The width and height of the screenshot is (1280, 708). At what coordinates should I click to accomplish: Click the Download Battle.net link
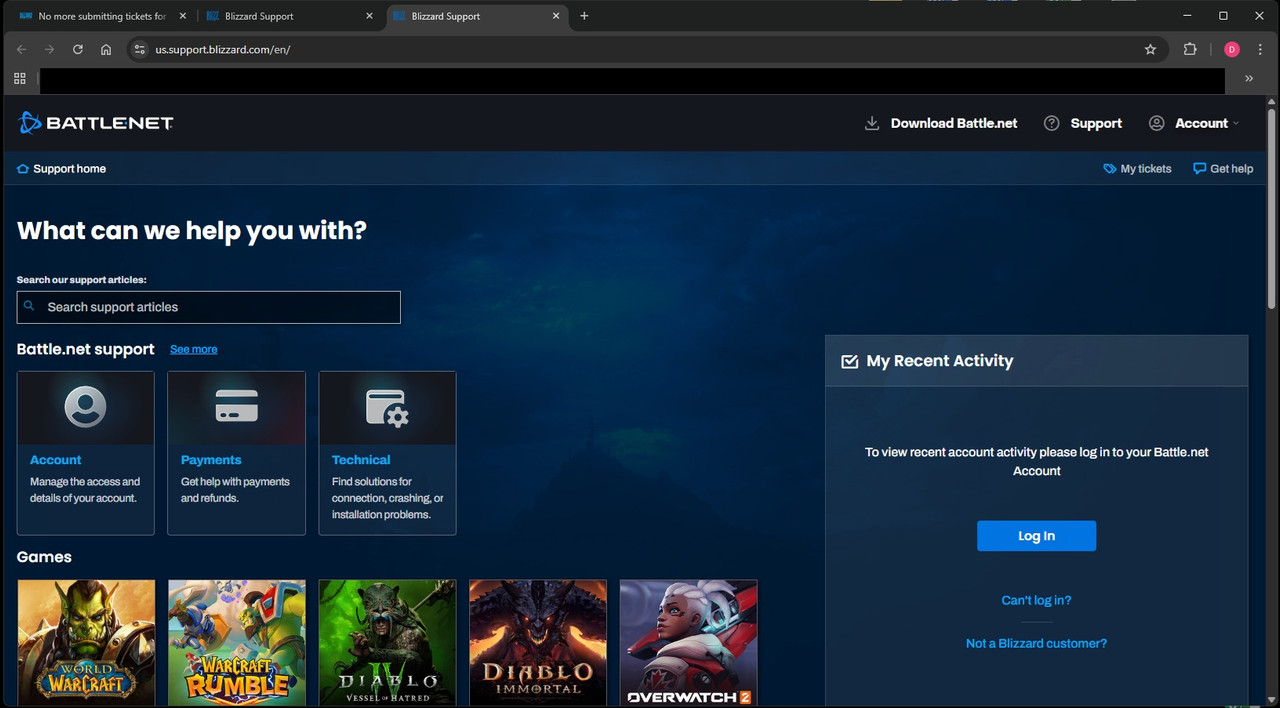(954, 123)
